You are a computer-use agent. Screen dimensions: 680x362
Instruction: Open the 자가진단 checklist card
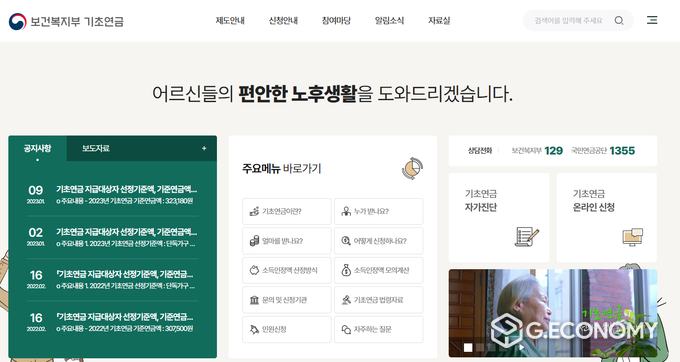click(499, 218)
